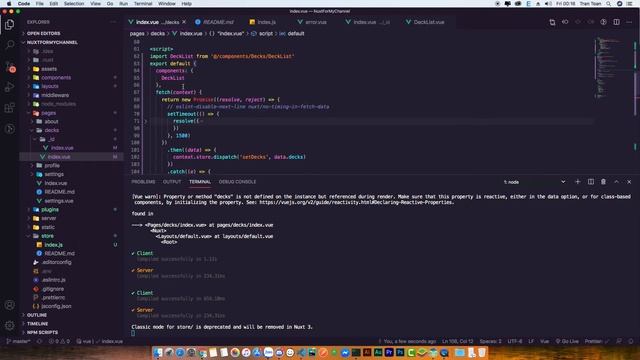Open the PROBLEMS panel tab
640x360 pixels.
coord(143,182)
